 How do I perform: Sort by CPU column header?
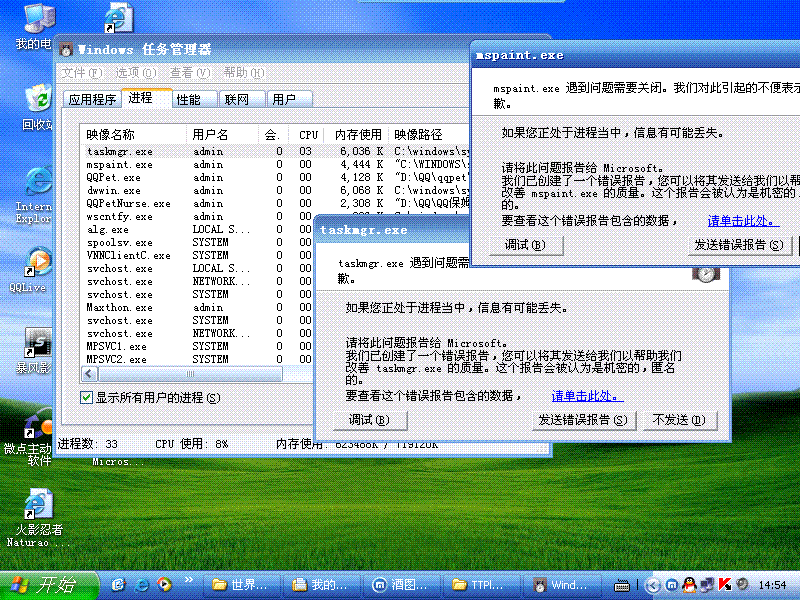coord(308,134)
